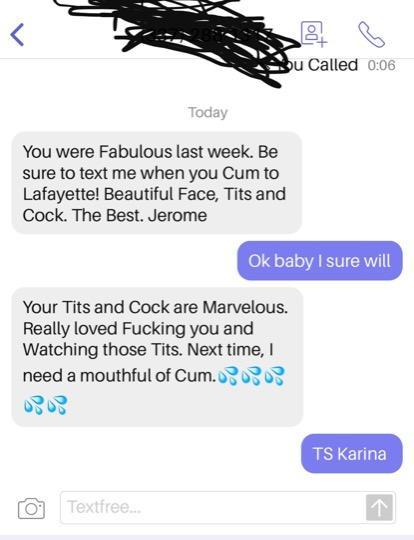Click the 'Today' date separator
Image resolution: width=414 pixels, height=540 pixels.
click(x=208, y=112)
